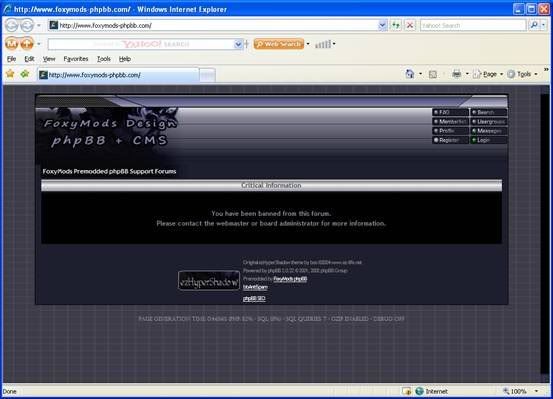Click the search magnifier icon
The width and height of the screenshot is (553, 399).
[534, 25]
